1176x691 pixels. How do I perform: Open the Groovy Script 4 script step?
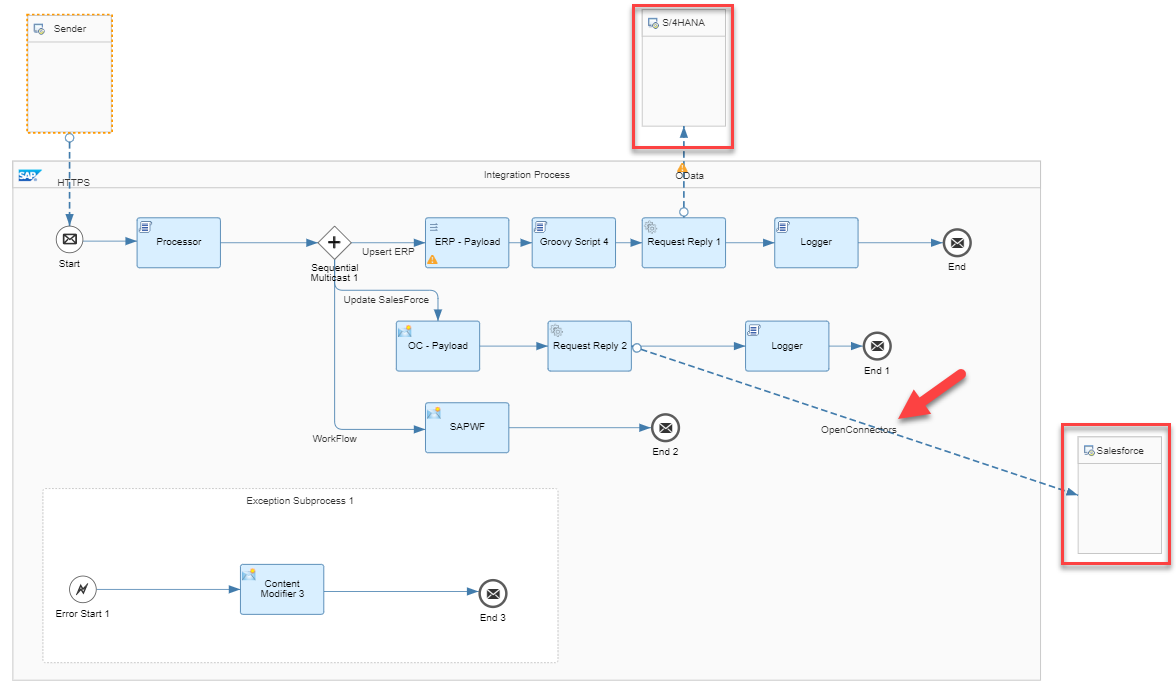573,242
